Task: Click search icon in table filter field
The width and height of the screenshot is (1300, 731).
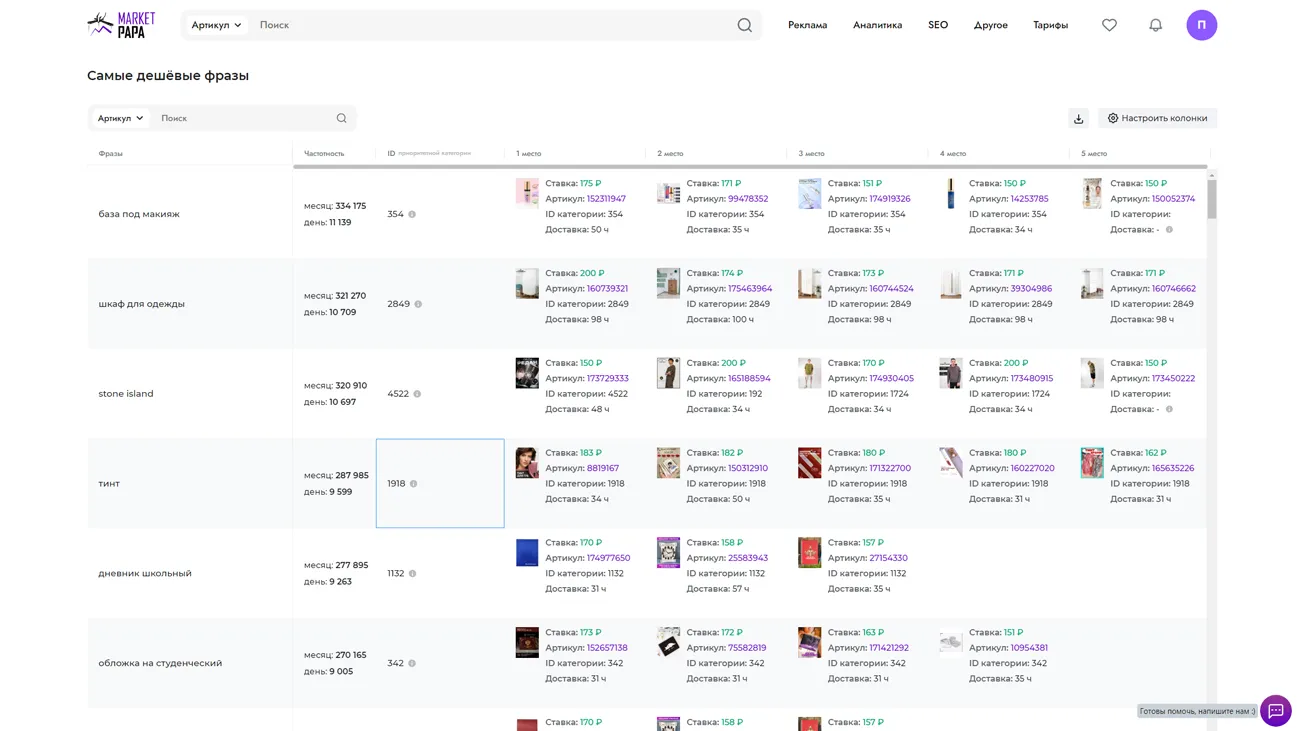Action: point(341,118)
